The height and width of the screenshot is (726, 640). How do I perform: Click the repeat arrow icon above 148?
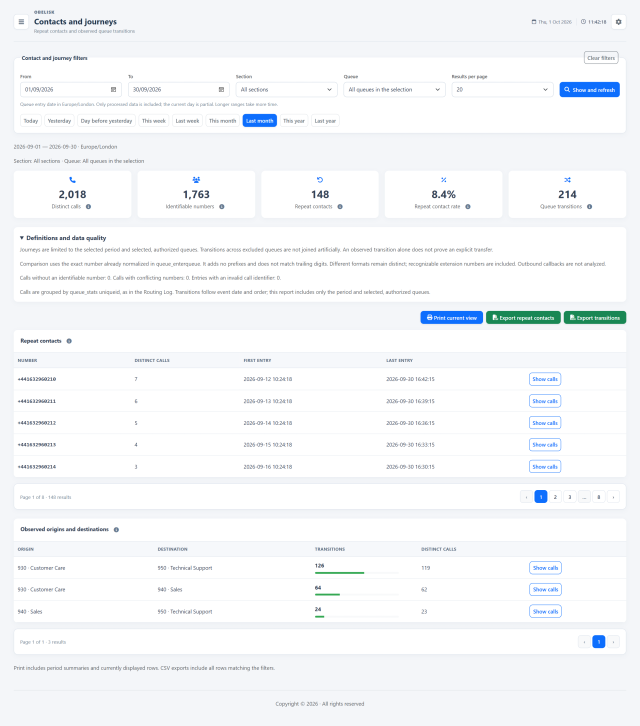tap(320, 180)
